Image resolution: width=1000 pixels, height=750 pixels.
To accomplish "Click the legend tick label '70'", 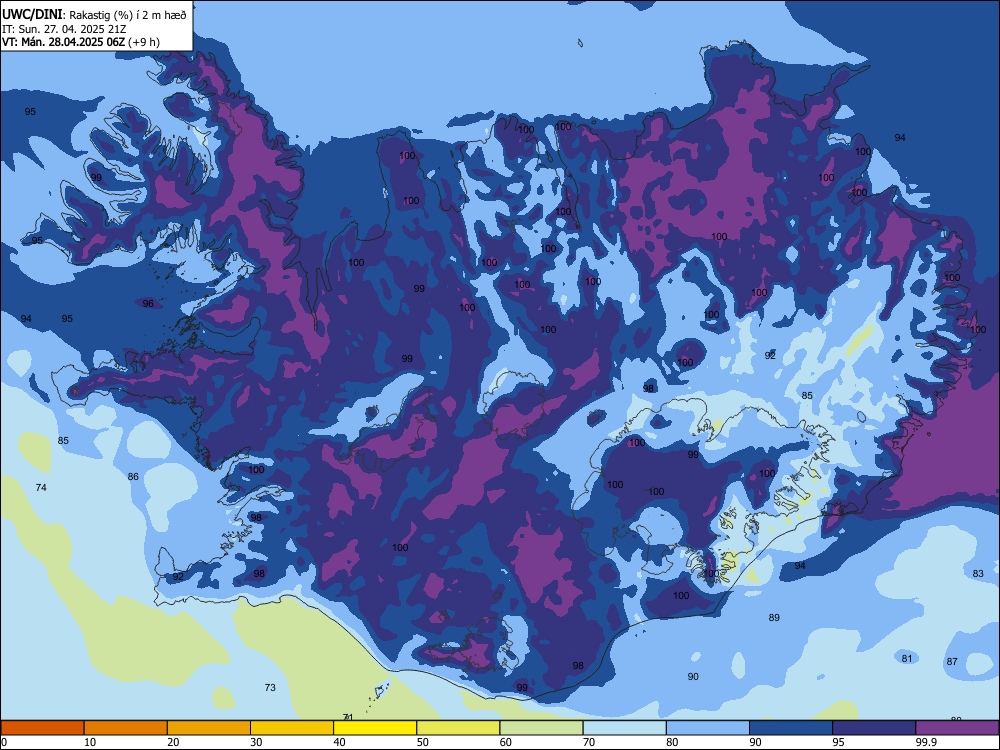I will click(589, 742).
